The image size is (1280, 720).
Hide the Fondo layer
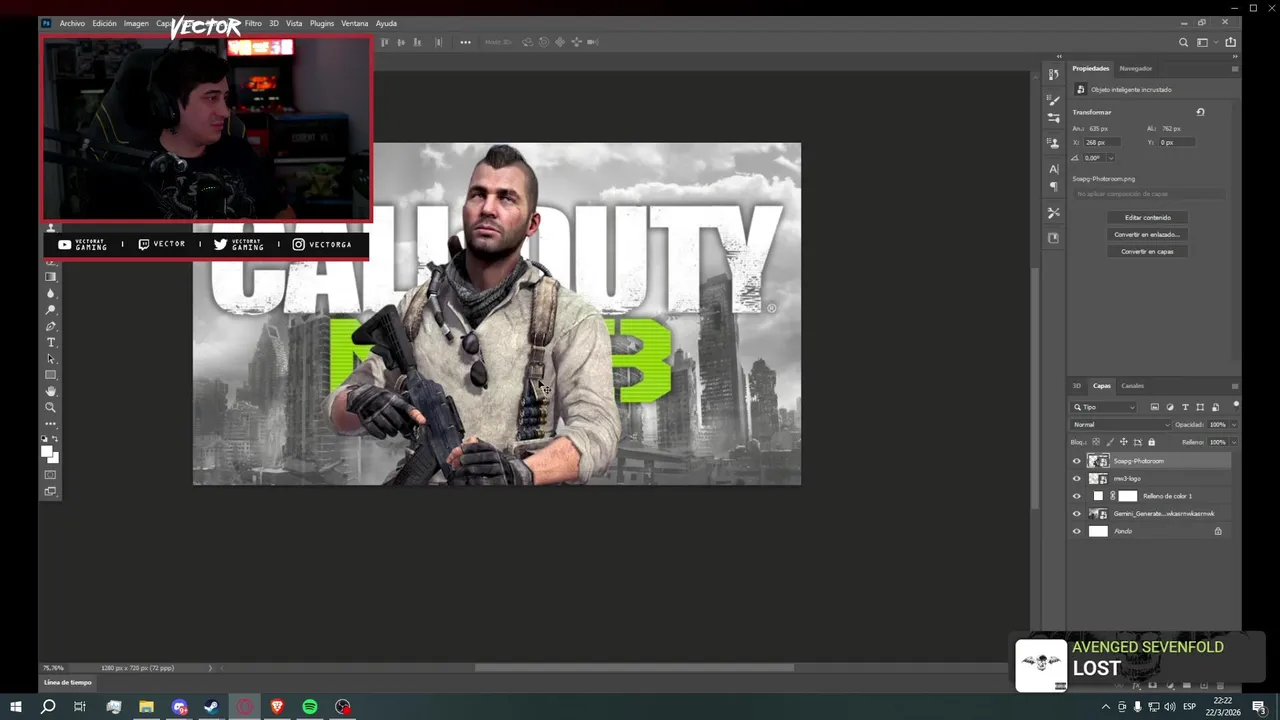click(x=1077, y=531)
